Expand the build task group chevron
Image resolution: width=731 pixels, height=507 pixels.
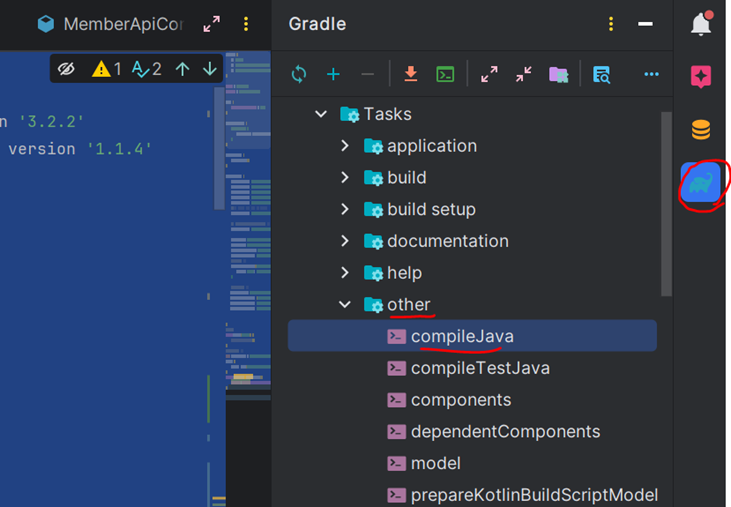click(345, 178)
